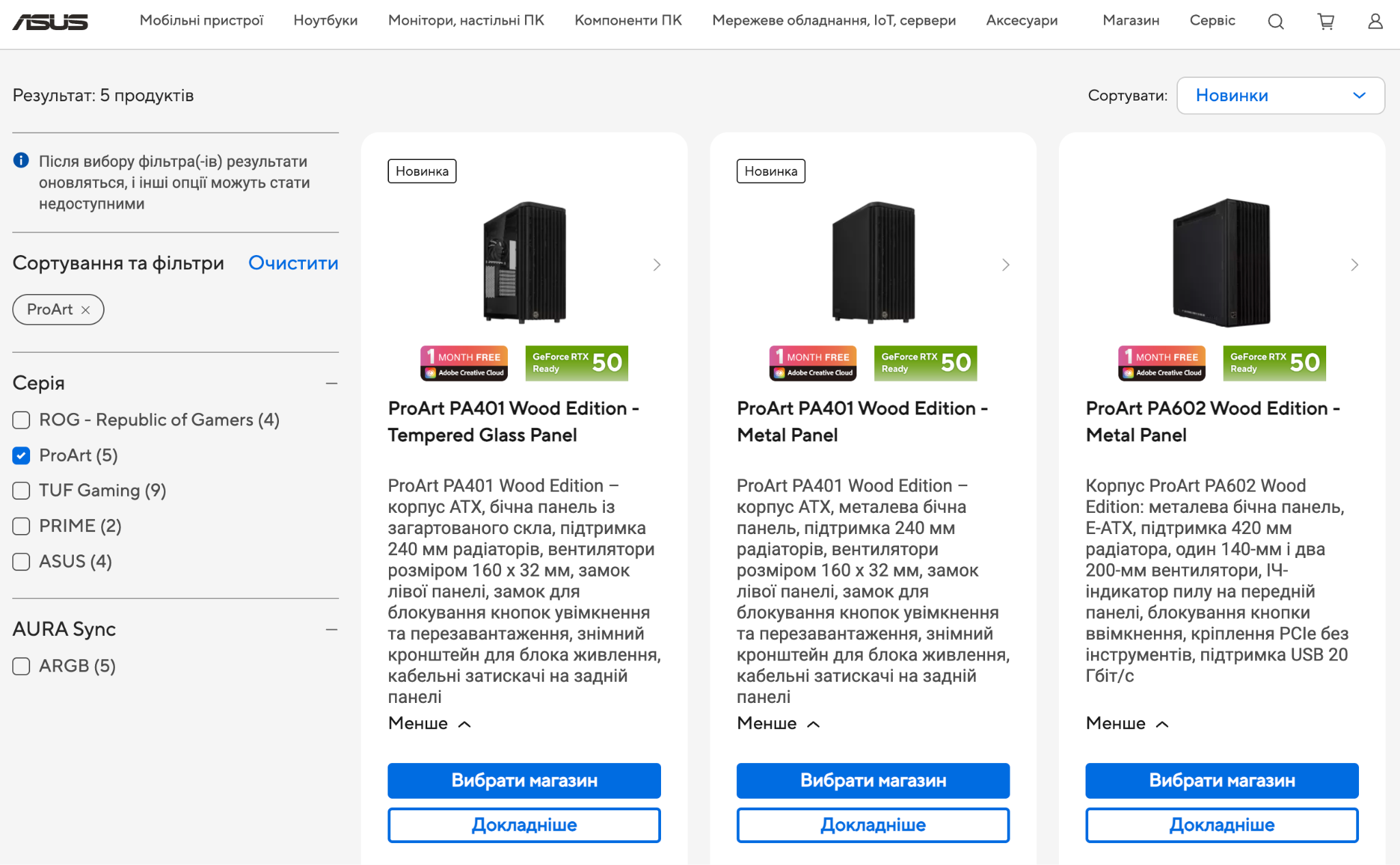Click Вибрати магазин for PA401 Metal Panel
Screen dimensions: 1400x865
[873, 781]
